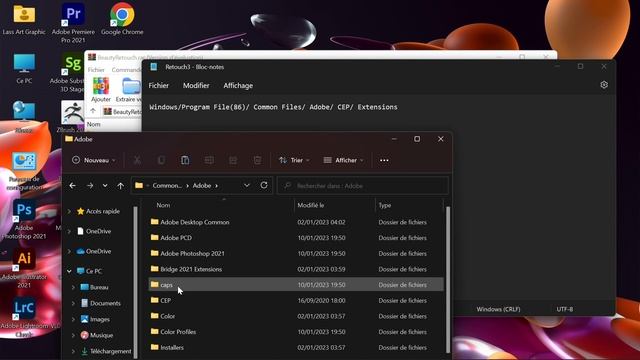
Task: Expand Accès rapide in navigation pane
Action: tap(69, 211)
